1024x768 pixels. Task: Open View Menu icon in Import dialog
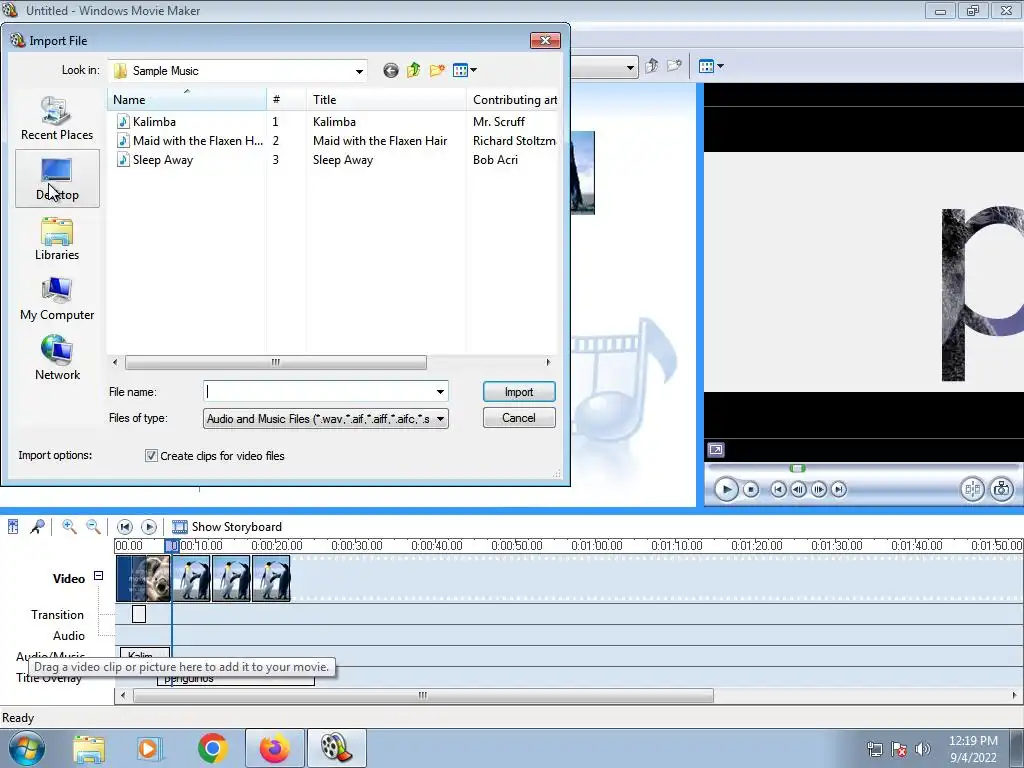[464, 70]
